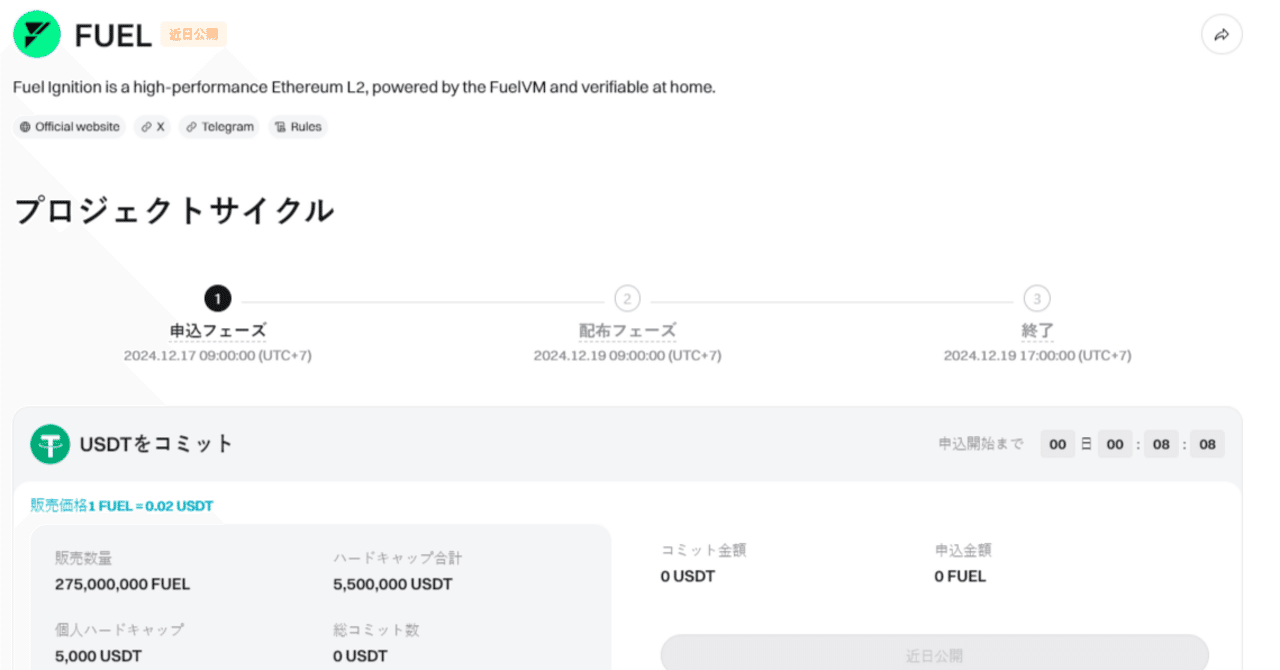1280x670 pixels.
Task: Click the Rules document icon
Action: [x=282, y=126]
